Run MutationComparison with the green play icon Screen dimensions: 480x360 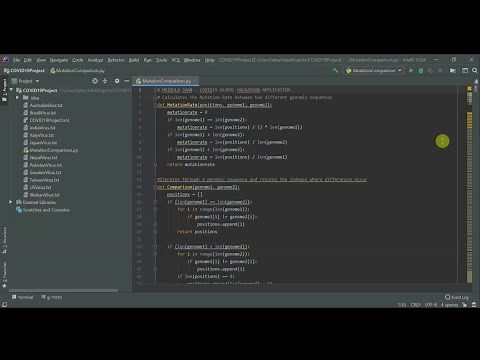(x=411, y=71)
